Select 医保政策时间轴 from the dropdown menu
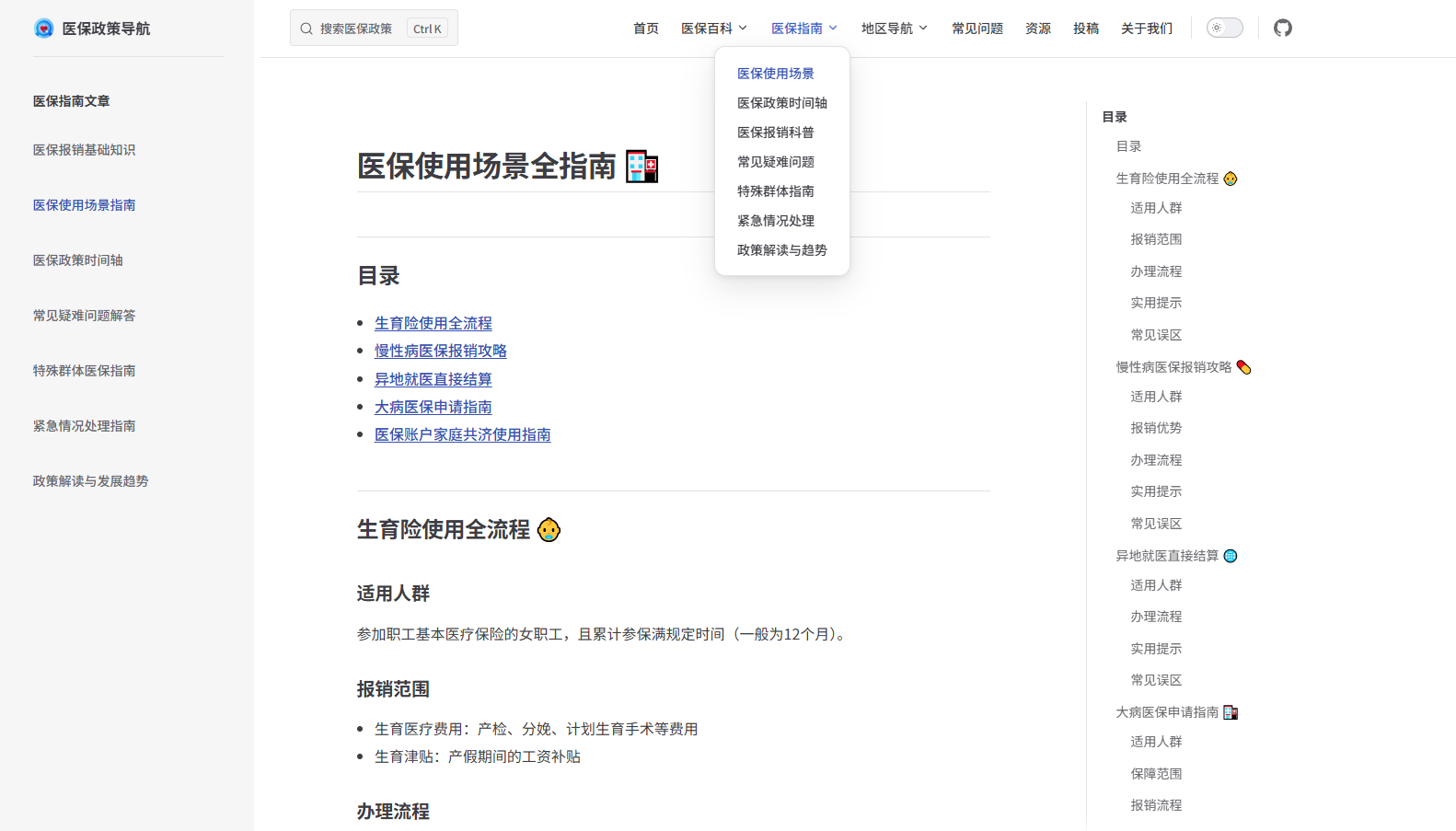The width and height of the screenshot is (1456, 831). click(x=781, y=103)
